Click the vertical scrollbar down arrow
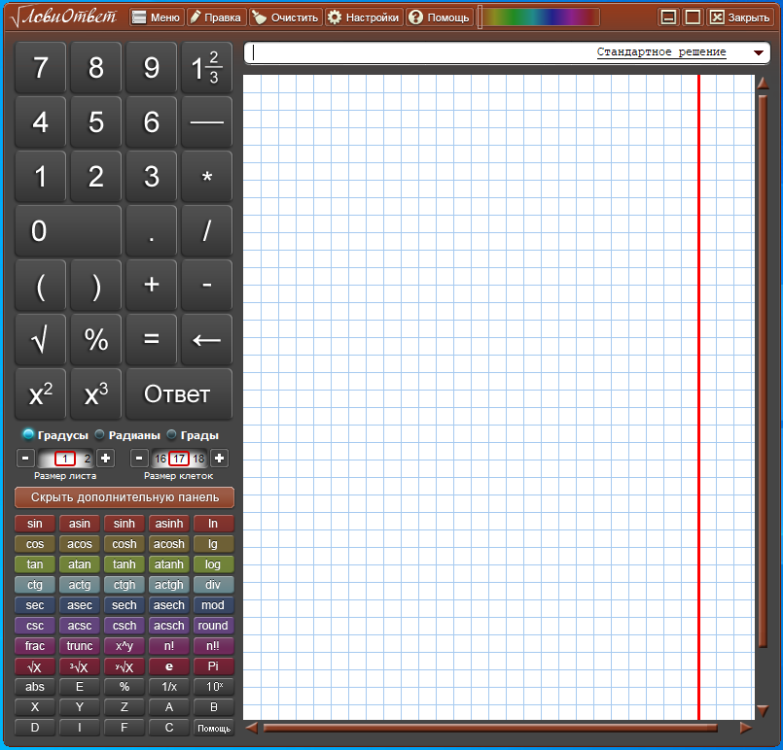This screenshot has width=783, height=750. [x=762, y=710]
